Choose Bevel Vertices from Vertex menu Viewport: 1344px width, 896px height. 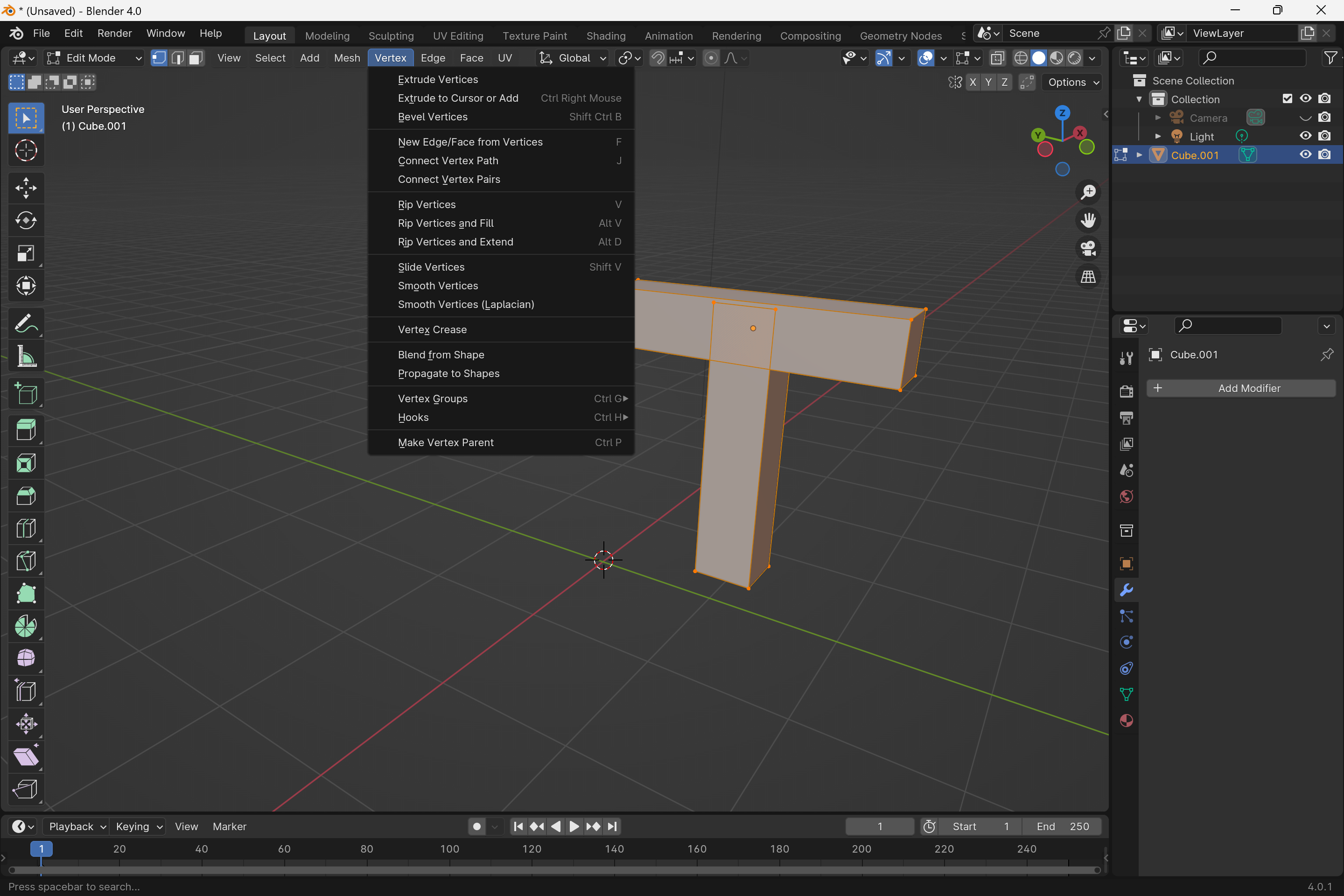tap(433, 117)
